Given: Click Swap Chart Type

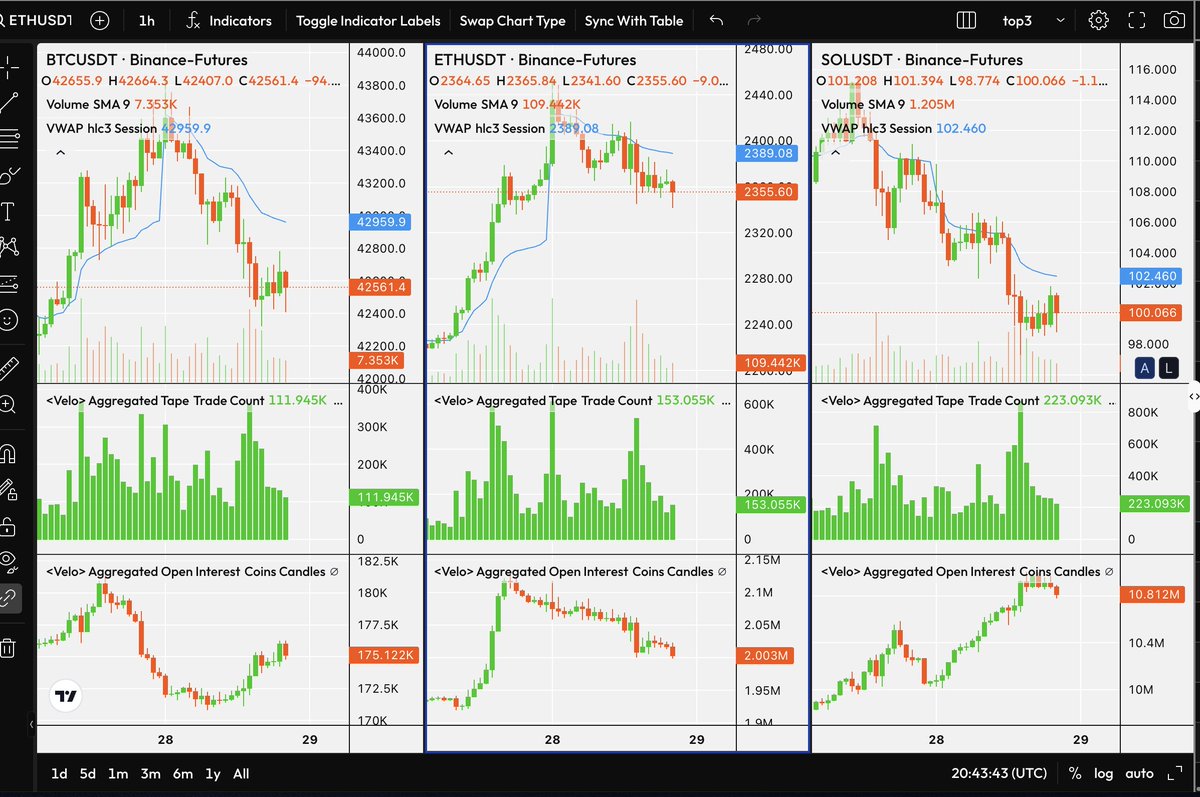Looking at the screenshot, I should pos(512,20).
